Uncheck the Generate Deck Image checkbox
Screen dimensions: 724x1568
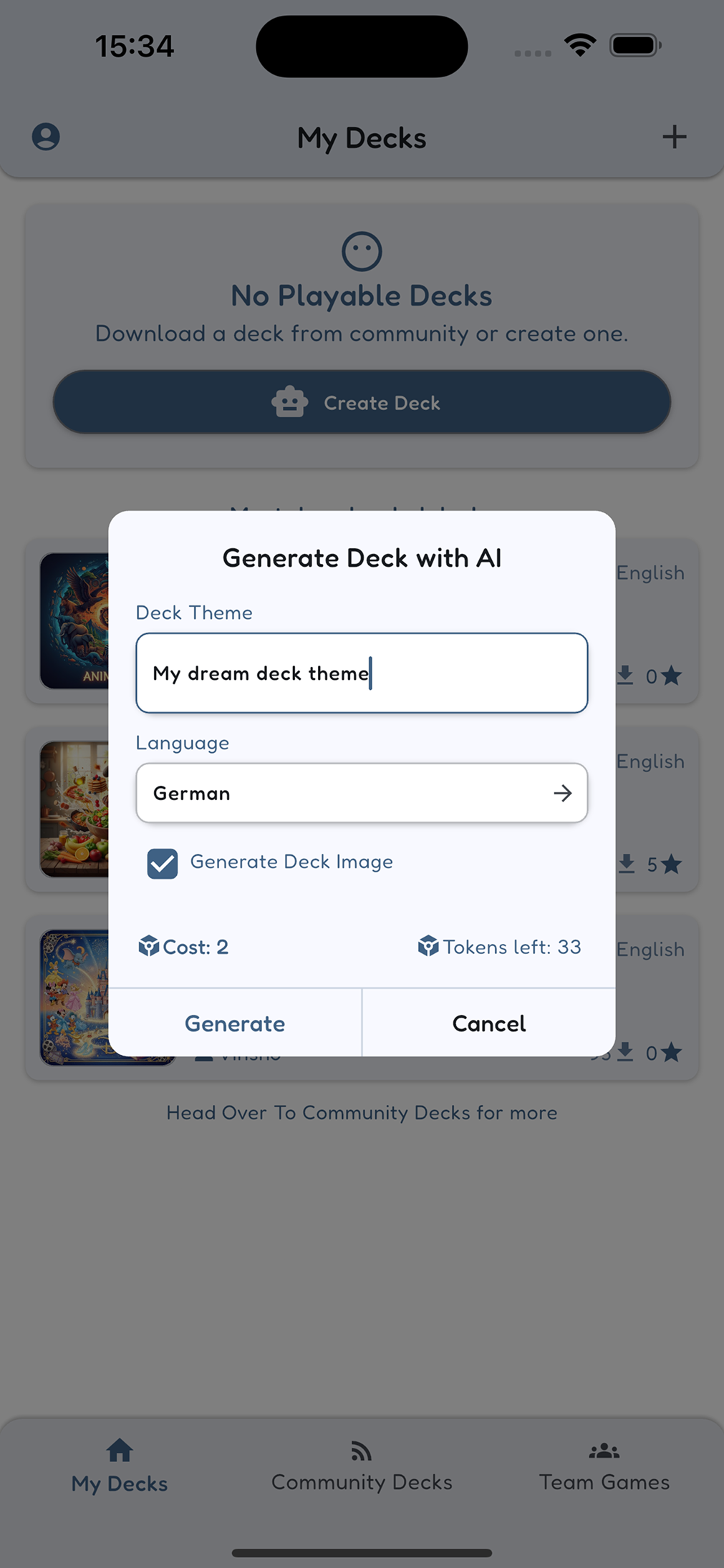(x=163, y=863)
